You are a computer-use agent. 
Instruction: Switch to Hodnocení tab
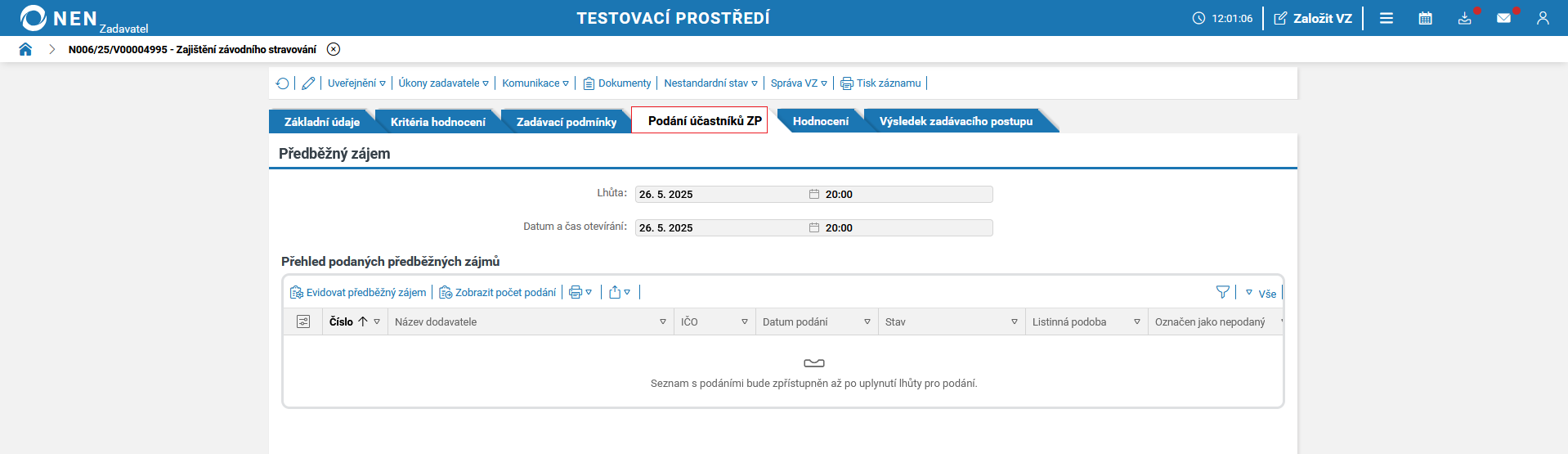point(821,121)
